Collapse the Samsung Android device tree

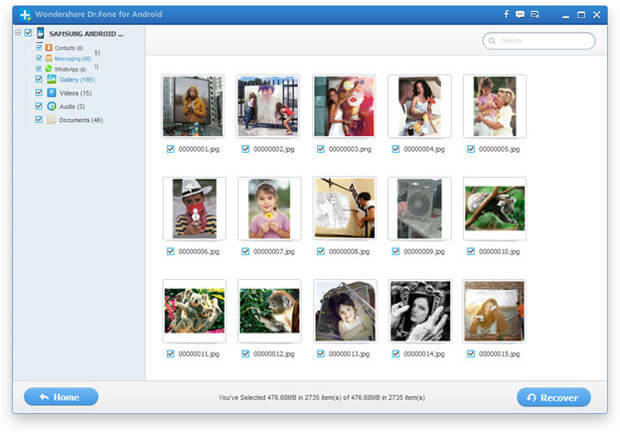click(x=18, y=33)
